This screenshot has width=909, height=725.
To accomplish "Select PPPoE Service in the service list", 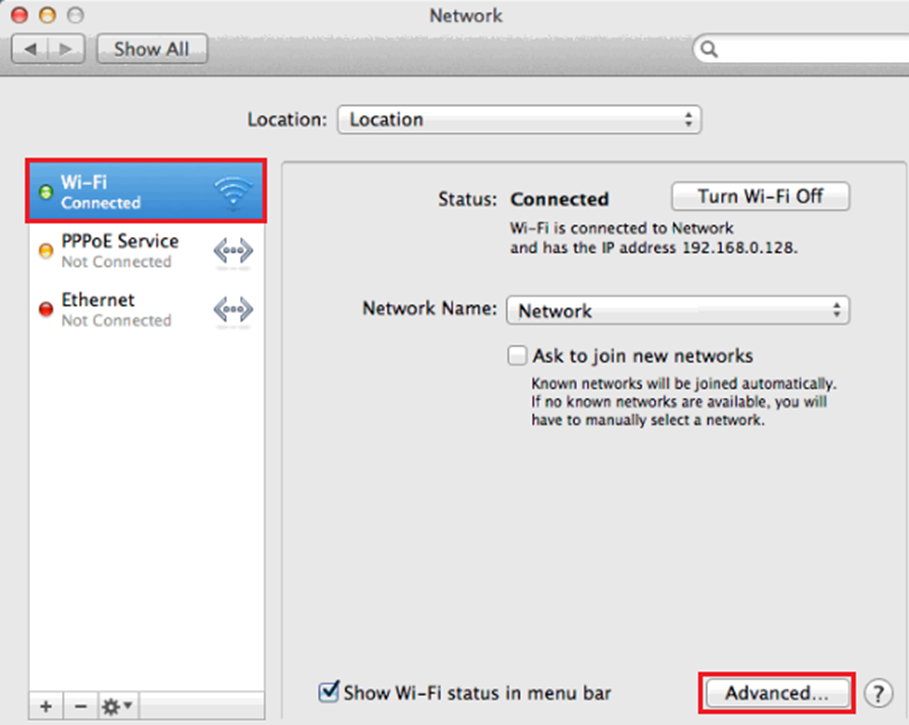I will [120, 250].
